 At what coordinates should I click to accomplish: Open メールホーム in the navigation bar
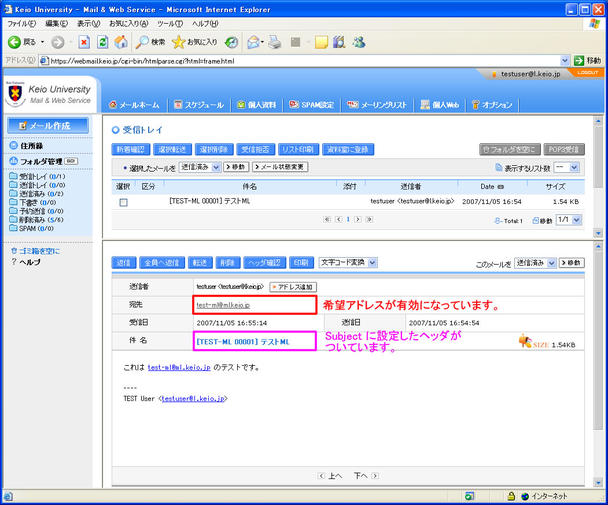click(134, 104)
